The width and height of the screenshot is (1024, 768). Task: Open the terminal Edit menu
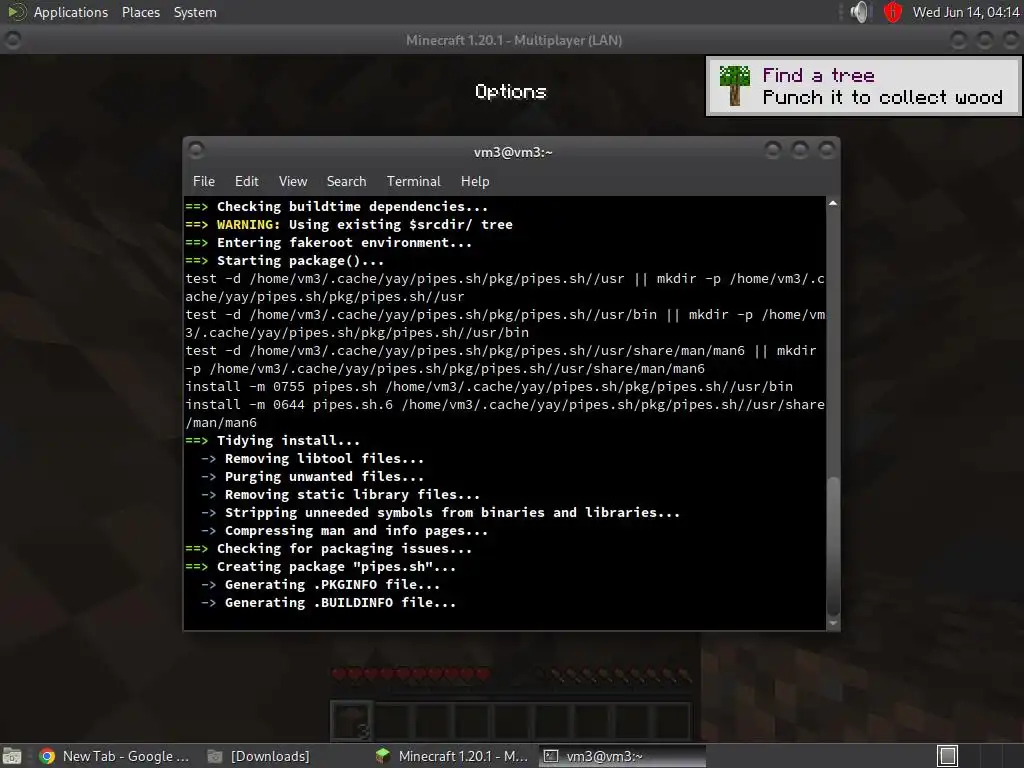click(246, 182)
